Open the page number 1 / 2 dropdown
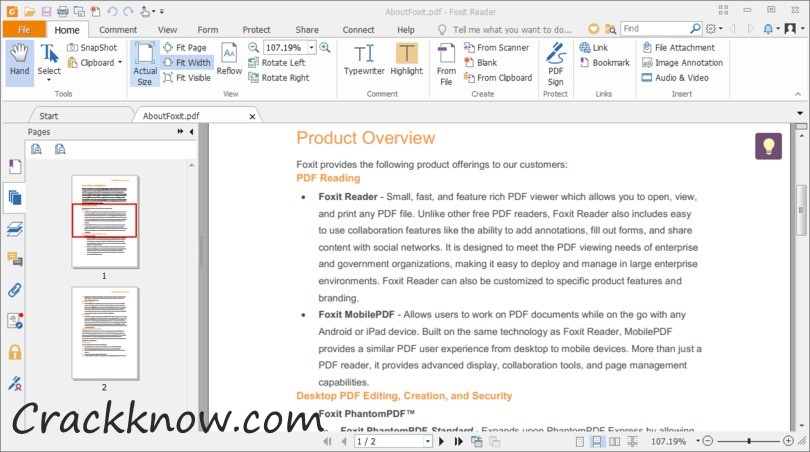The width and height of the screenshot is (810, 452). [x=428, y=441]
